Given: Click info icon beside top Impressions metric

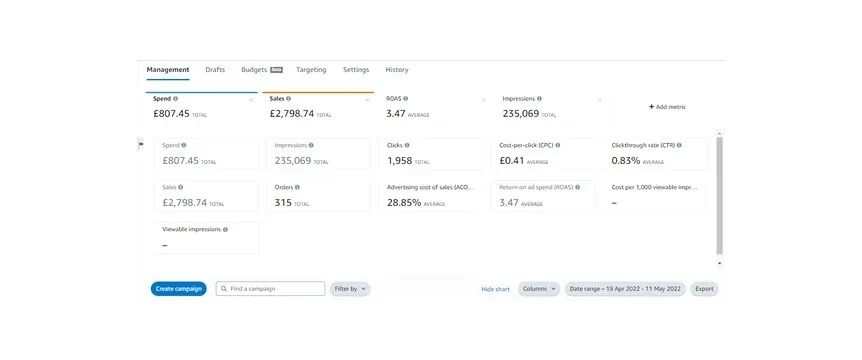Looking at the screenshot, I should point(539,99).
